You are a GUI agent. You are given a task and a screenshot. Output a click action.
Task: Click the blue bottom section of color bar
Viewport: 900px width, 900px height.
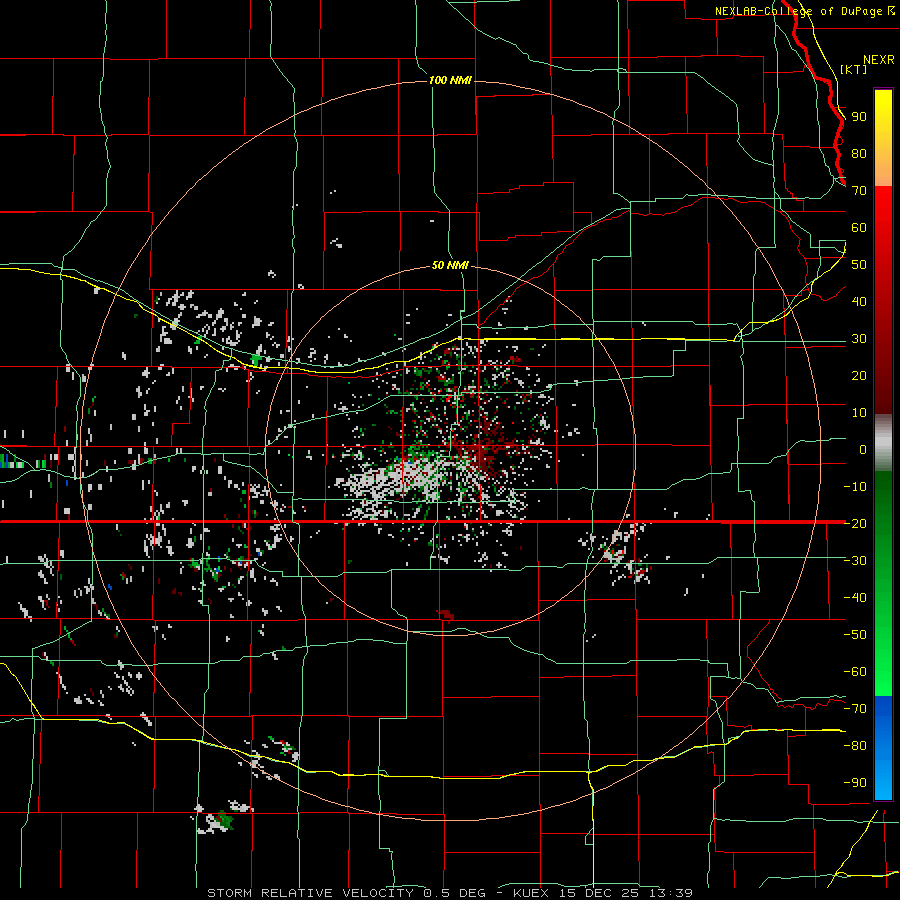(x=883, y=748)
